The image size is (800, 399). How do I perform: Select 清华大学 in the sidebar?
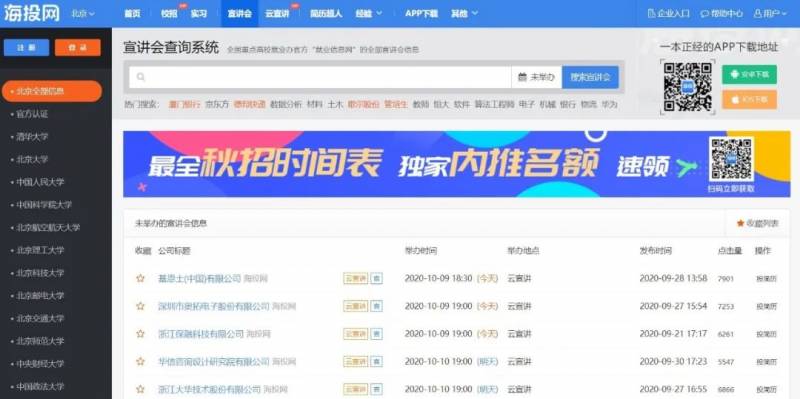coord(32,137)
